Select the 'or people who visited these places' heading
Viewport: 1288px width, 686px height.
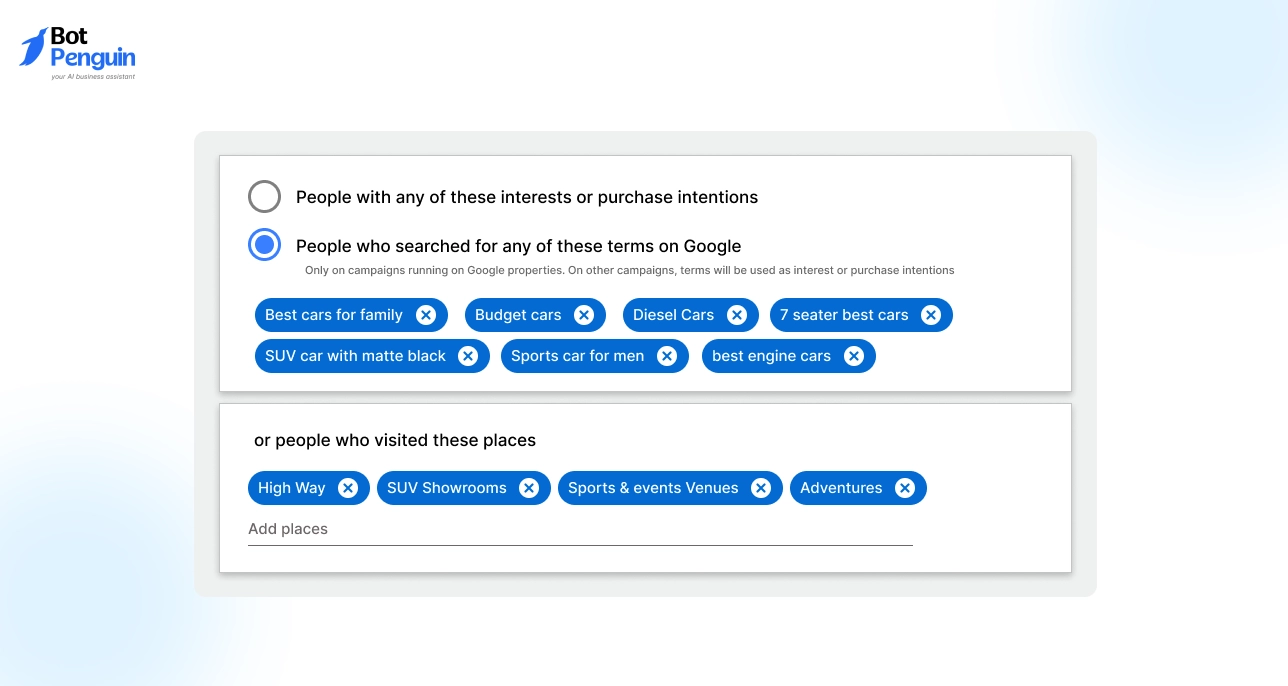pyautogui.click(x=396, y=440)
